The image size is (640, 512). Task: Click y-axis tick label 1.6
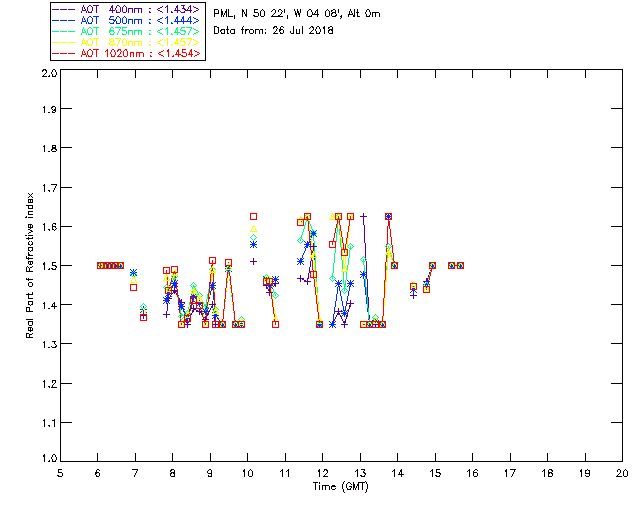(48, 227)
